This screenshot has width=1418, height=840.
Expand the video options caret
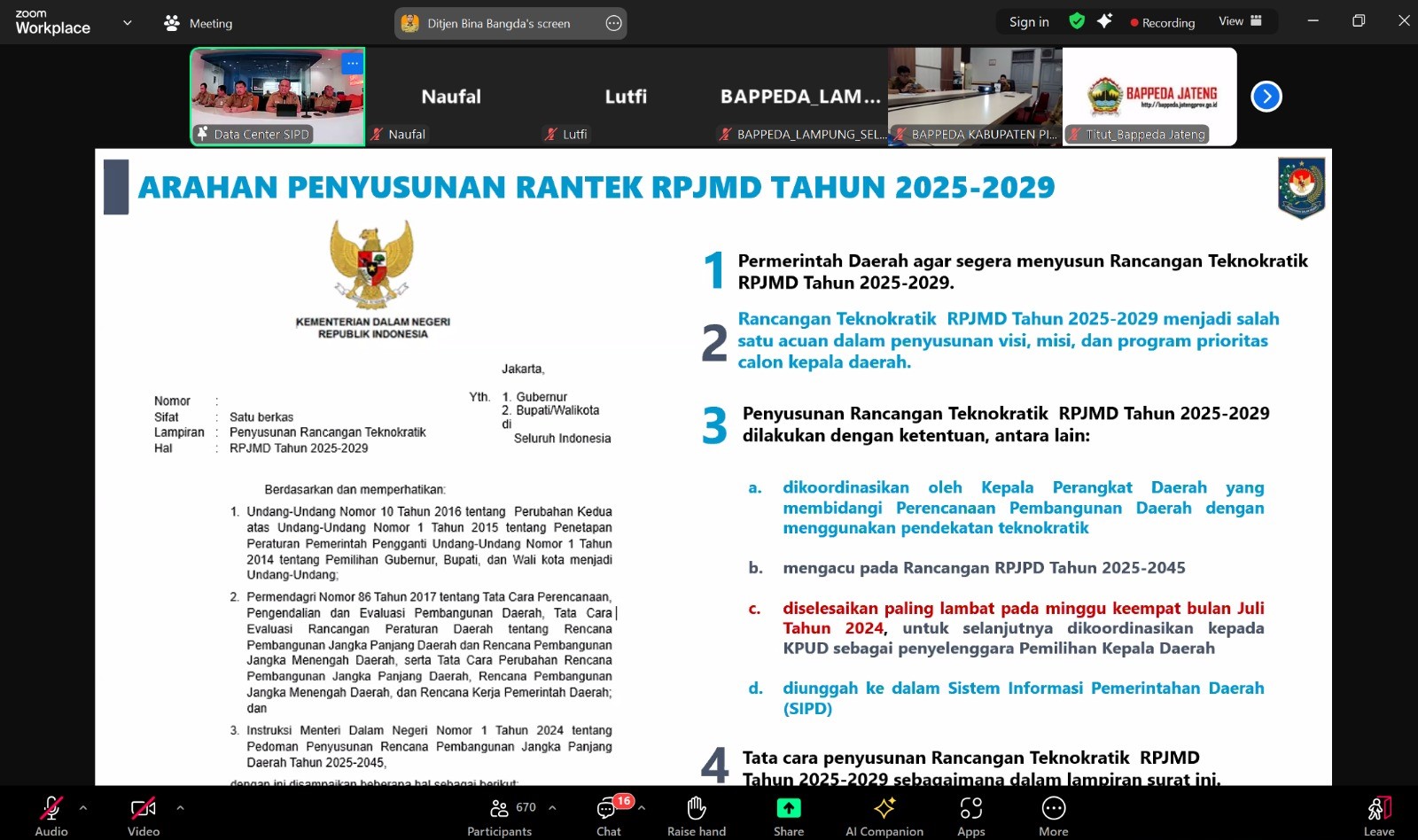pyautogui.click(x=180, y=807)
